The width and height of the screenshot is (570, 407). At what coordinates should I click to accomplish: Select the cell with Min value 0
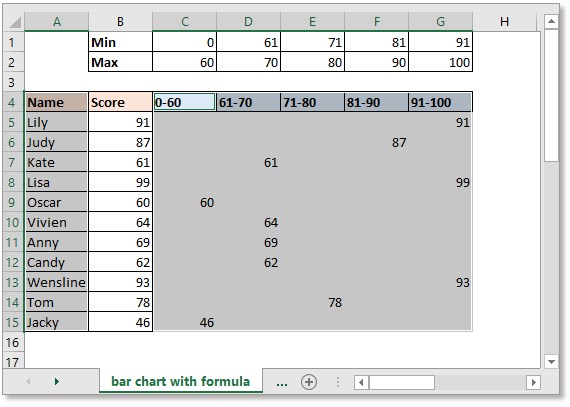[x=185, y=42]
